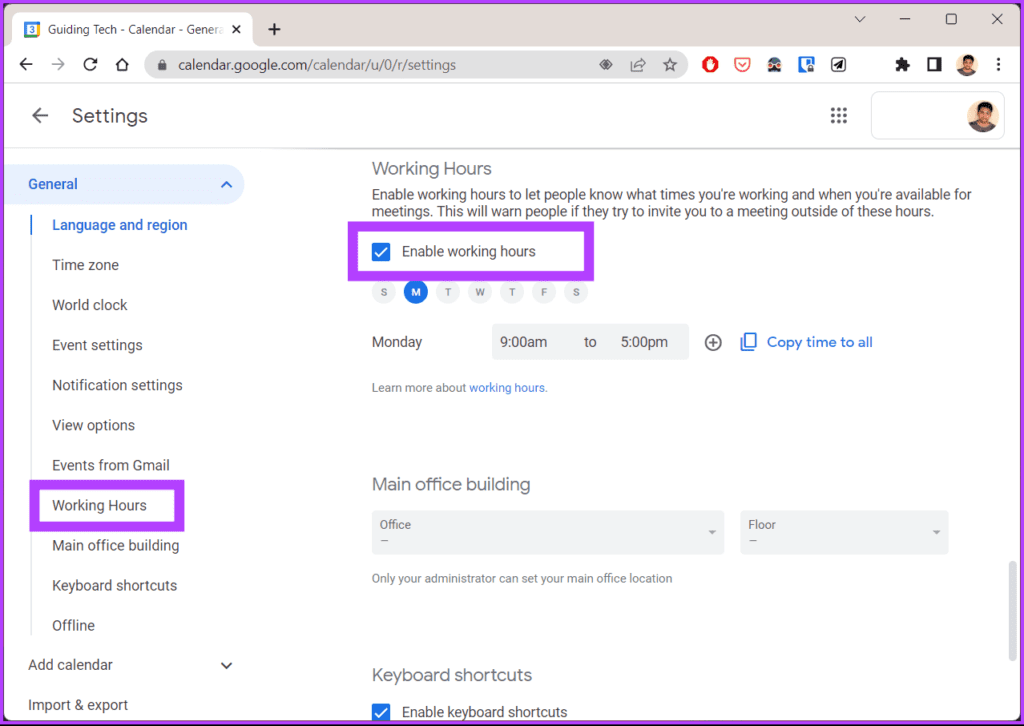
Task: Open Notification settings in sidebar
Action: (x=118, y=385)
